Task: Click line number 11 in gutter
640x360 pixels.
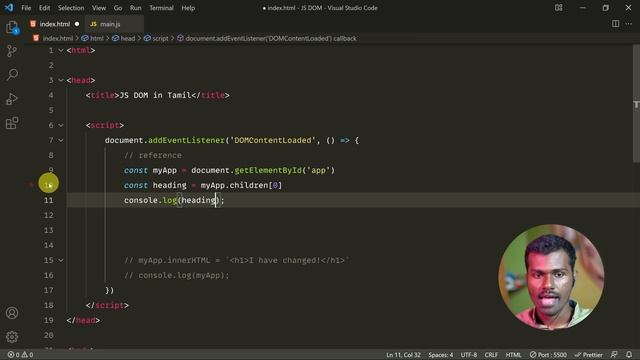Action: 49,200
